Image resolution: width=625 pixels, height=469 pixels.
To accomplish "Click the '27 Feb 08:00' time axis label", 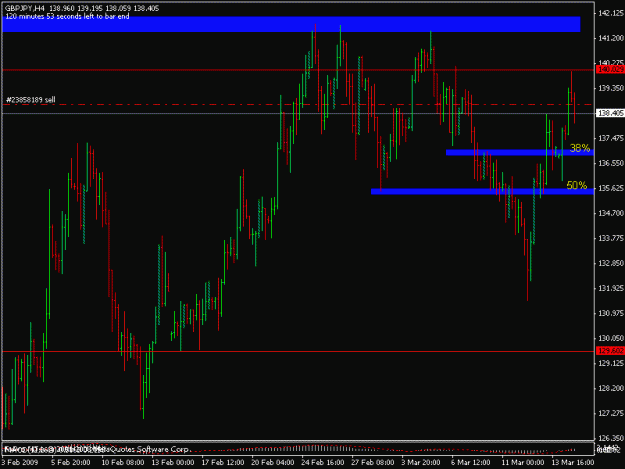I will pyautogui.click(x=372, y=462).
